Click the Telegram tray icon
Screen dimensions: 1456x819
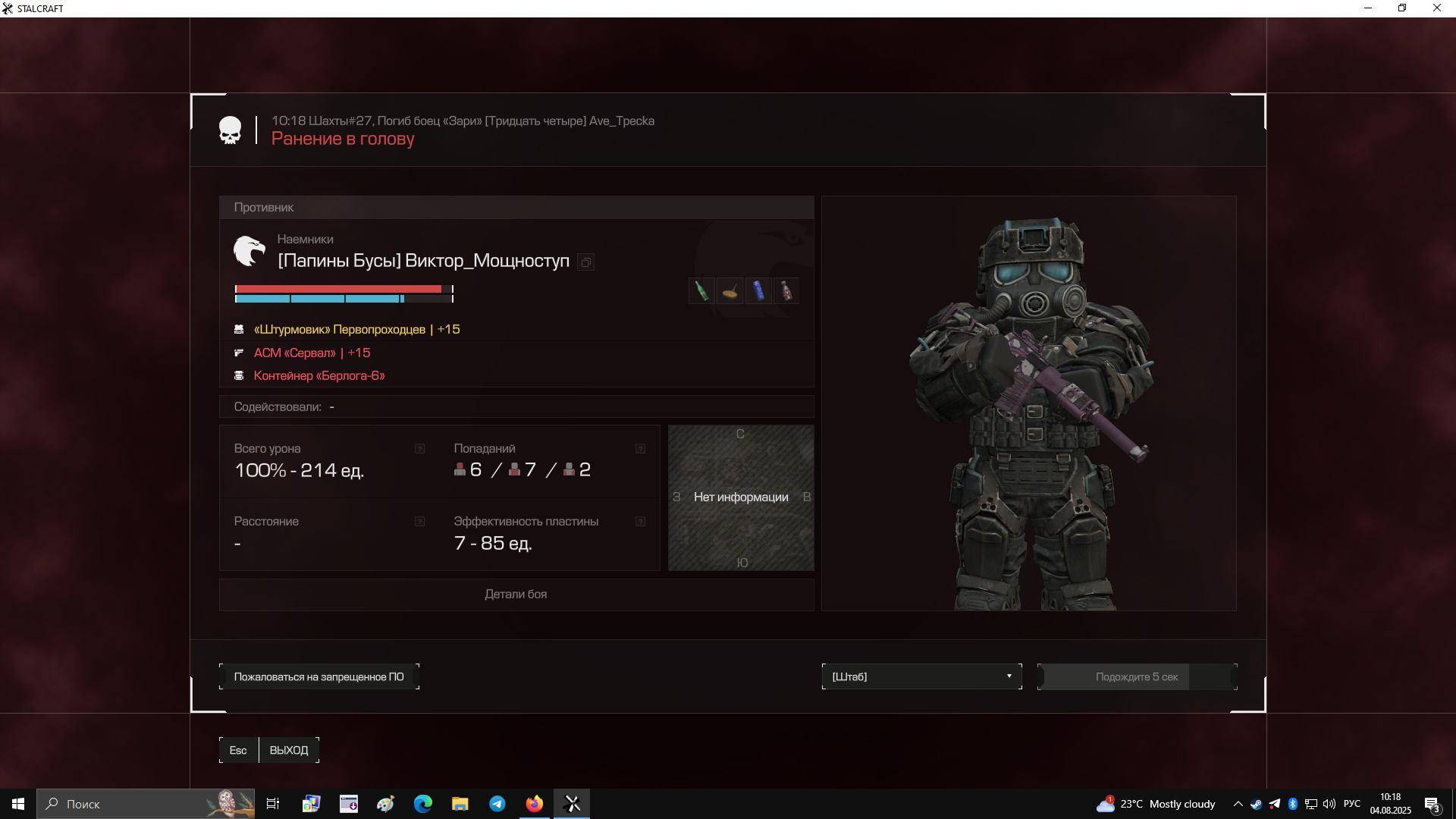pos(1275,804)
